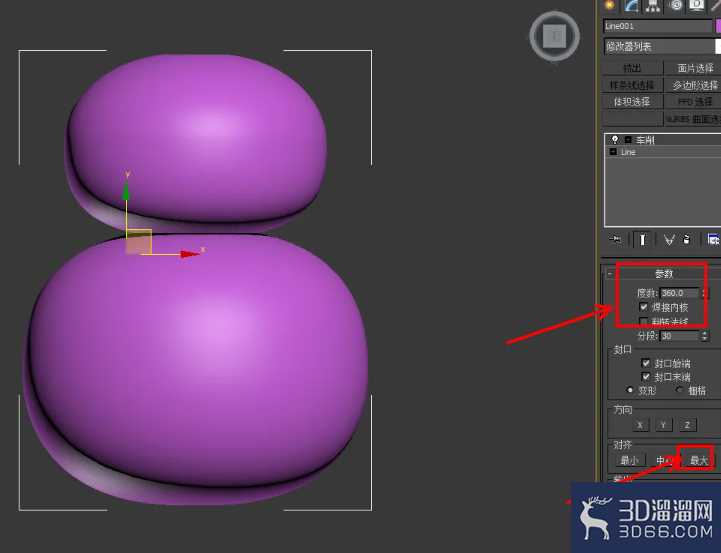Select the 变形 radio button
This screenshot has height=553, width=721.
click(630, 390)
